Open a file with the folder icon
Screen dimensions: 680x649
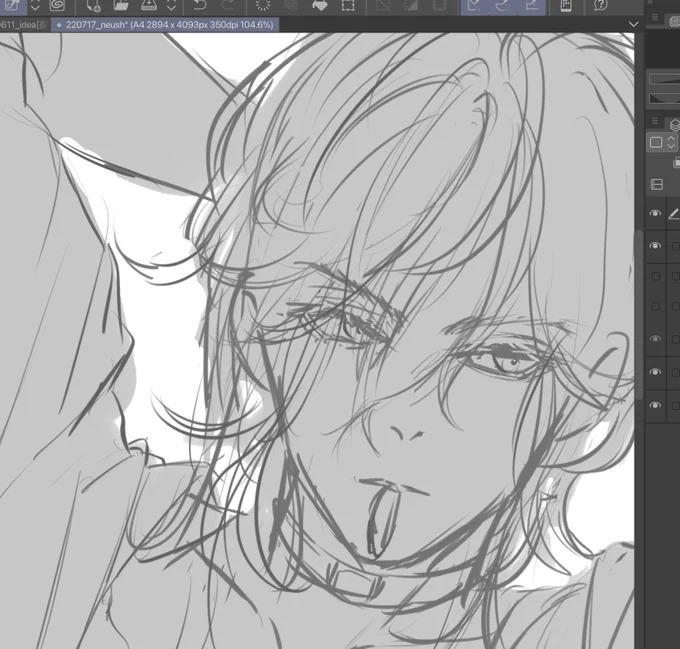click(121, 5)
